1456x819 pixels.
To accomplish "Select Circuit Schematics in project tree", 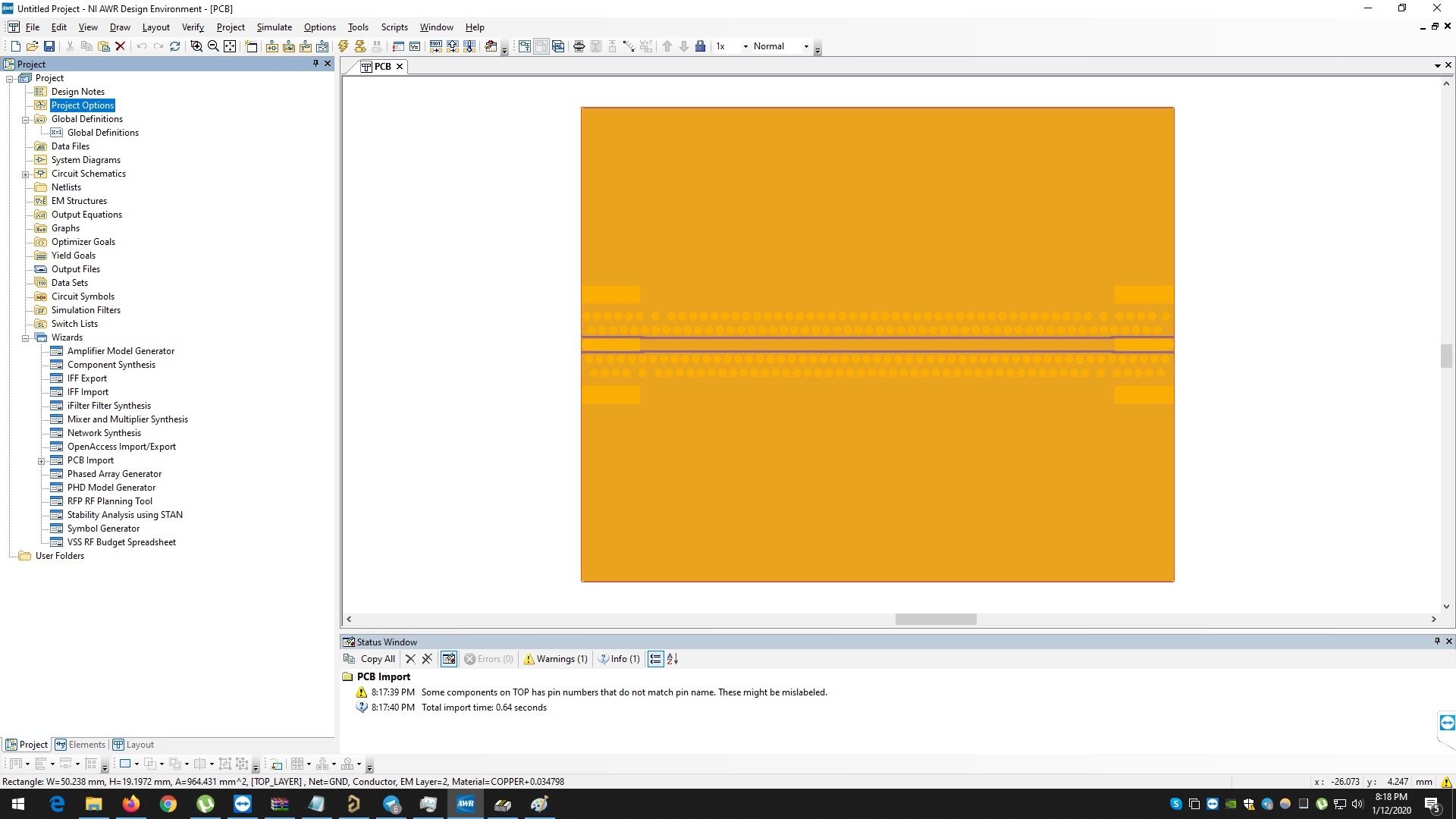I will [88, 173].
